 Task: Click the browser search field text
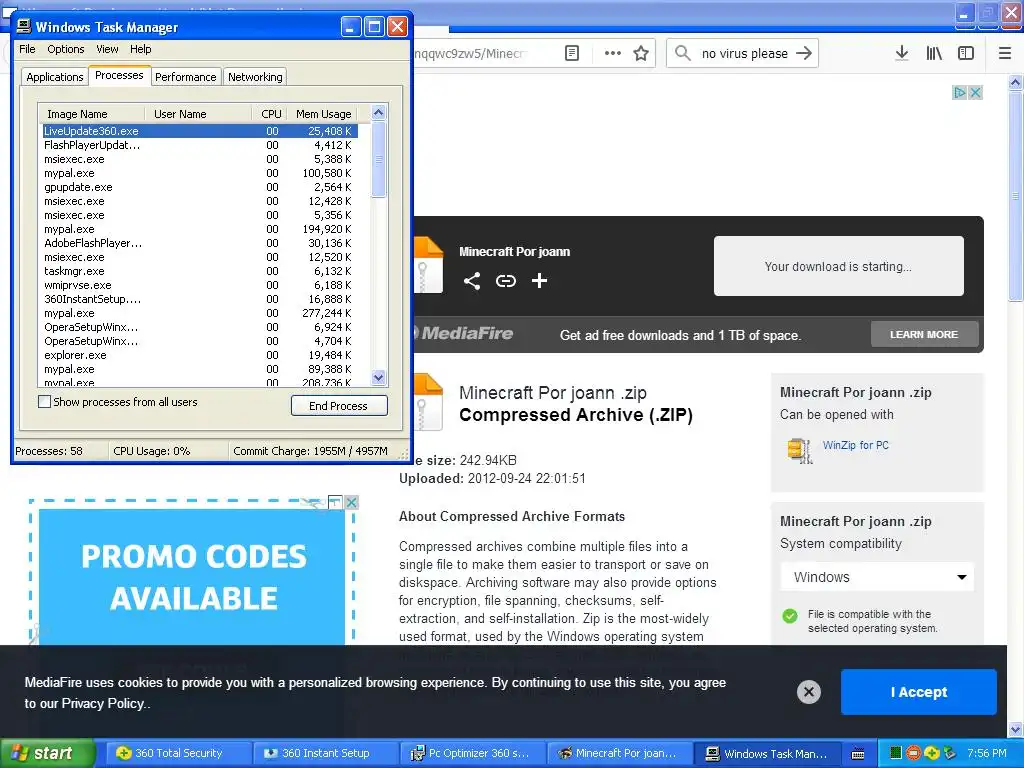click(x=744, y=54)
